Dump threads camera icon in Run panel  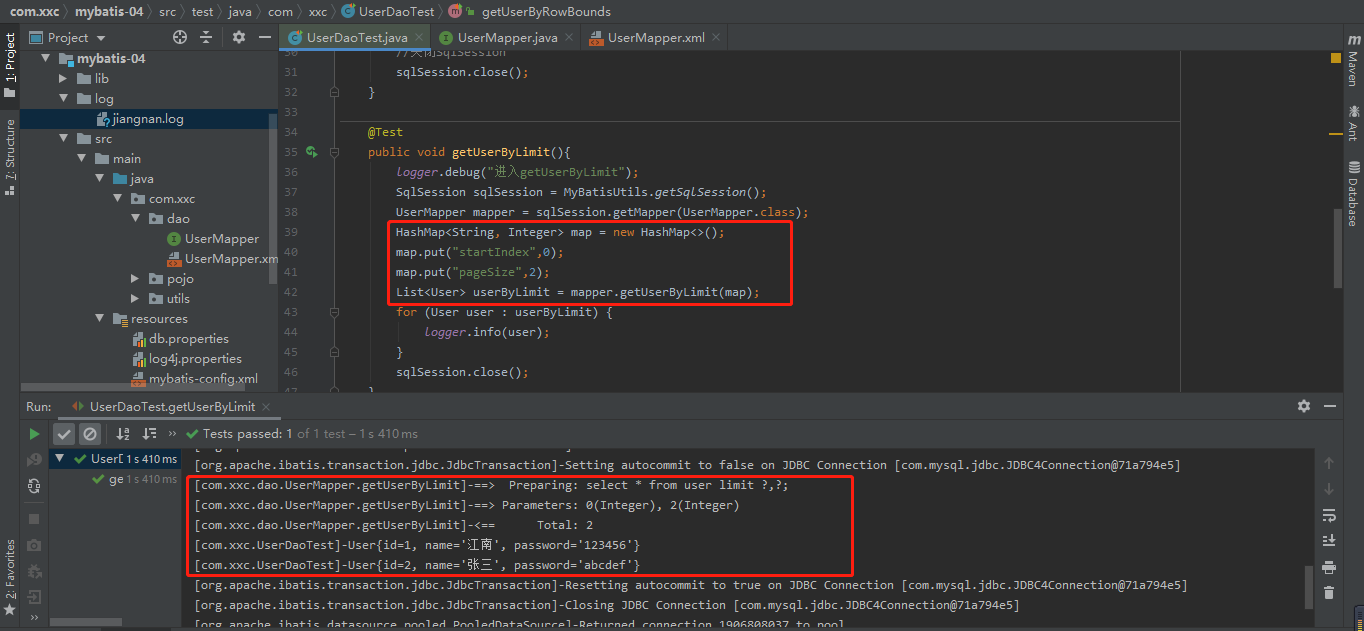click(34, 546)
